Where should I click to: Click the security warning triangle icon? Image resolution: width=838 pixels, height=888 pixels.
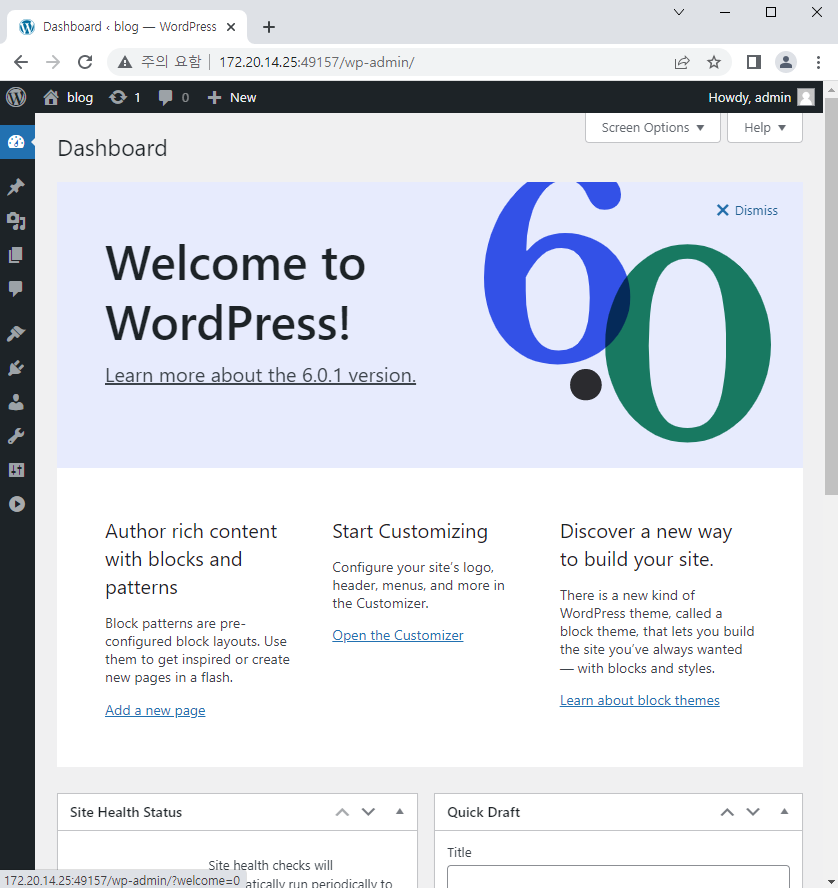click(125, 62)
